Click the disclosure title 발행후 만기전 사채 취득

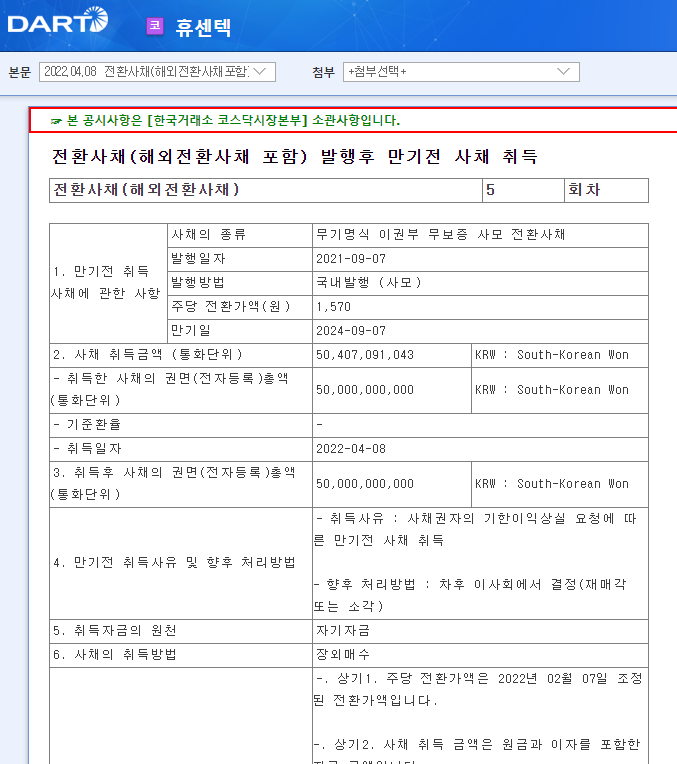click(x=429, y=156)
